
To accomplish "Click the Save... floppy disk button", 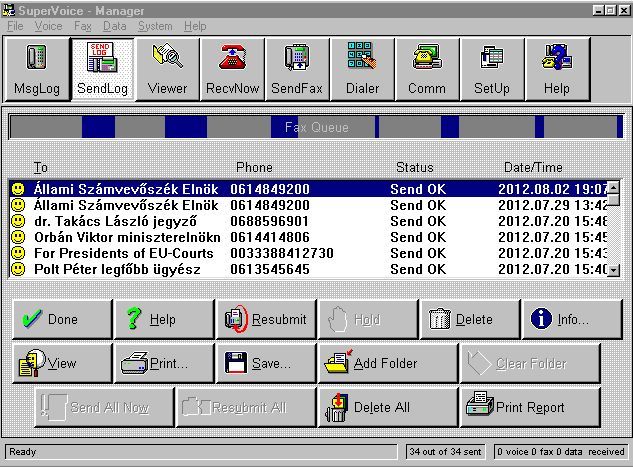I will tap(266, 363).
